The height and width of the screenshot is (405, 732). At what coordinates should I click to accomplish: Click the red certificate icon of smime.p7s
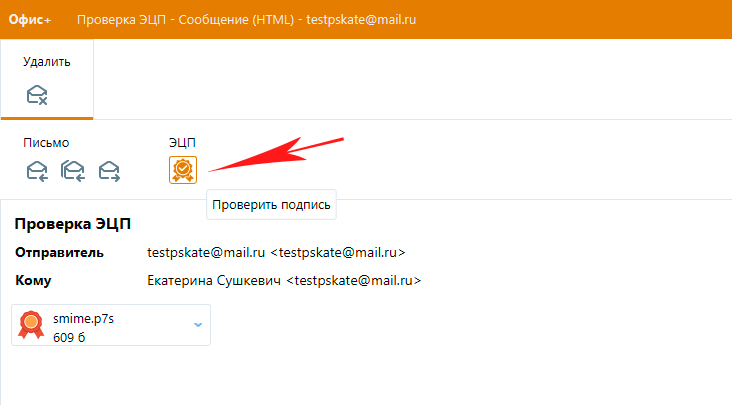click(x=32, y=325)
